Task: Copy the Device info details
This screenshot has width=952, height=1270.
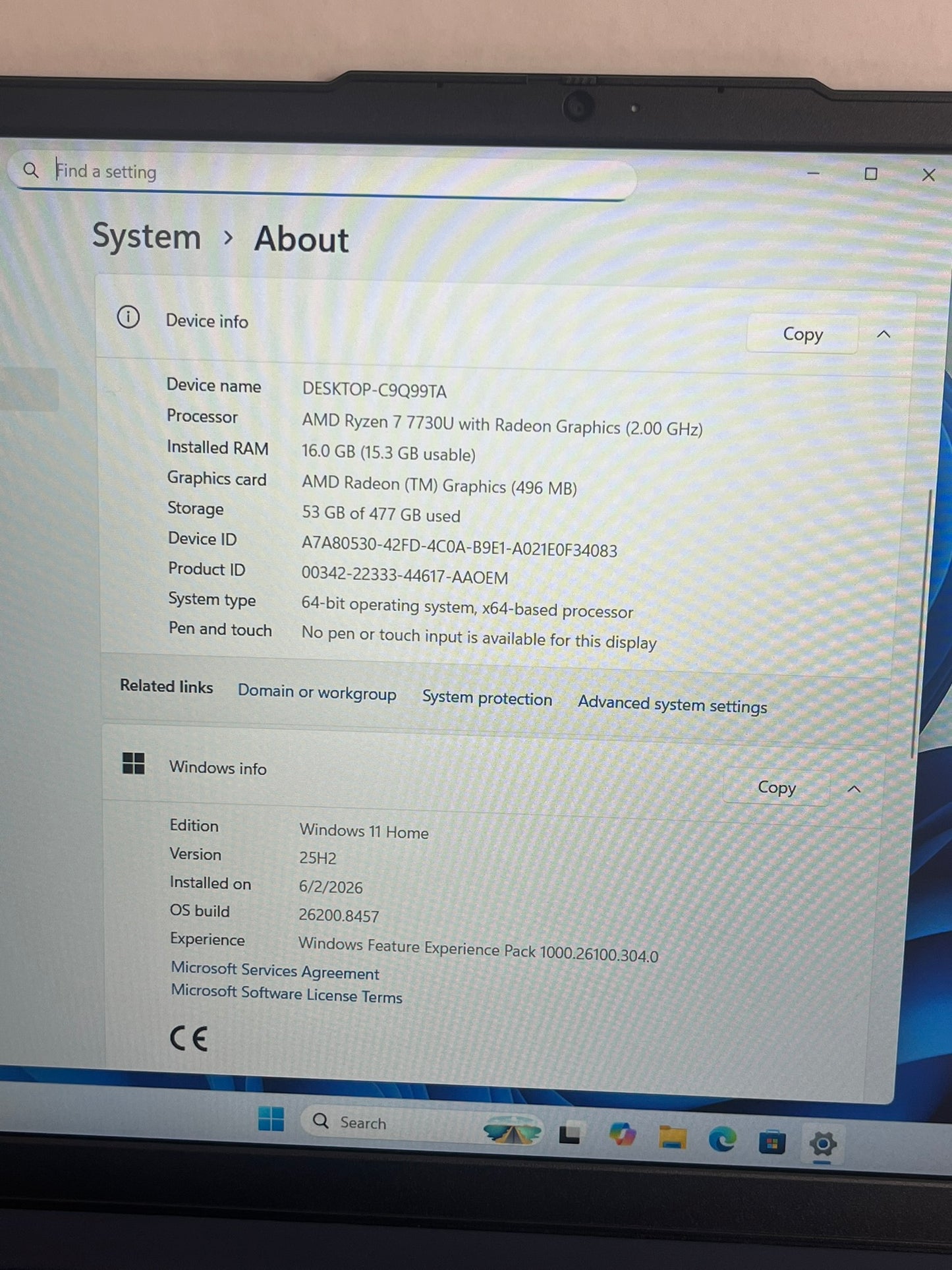Action: click(x=802, y=334)
